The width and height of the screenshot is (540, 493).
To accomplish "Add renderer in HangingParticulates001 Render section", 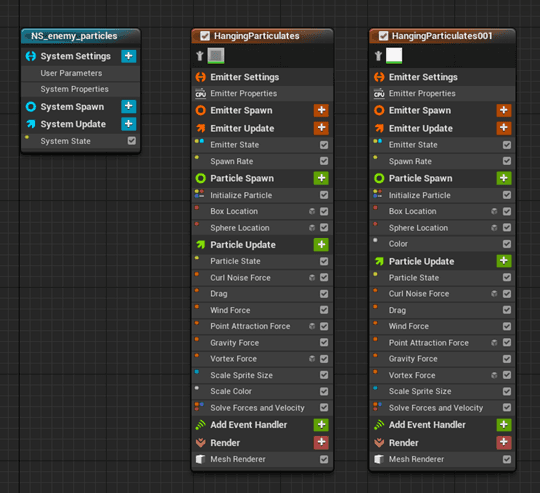I will pos(503,442).
